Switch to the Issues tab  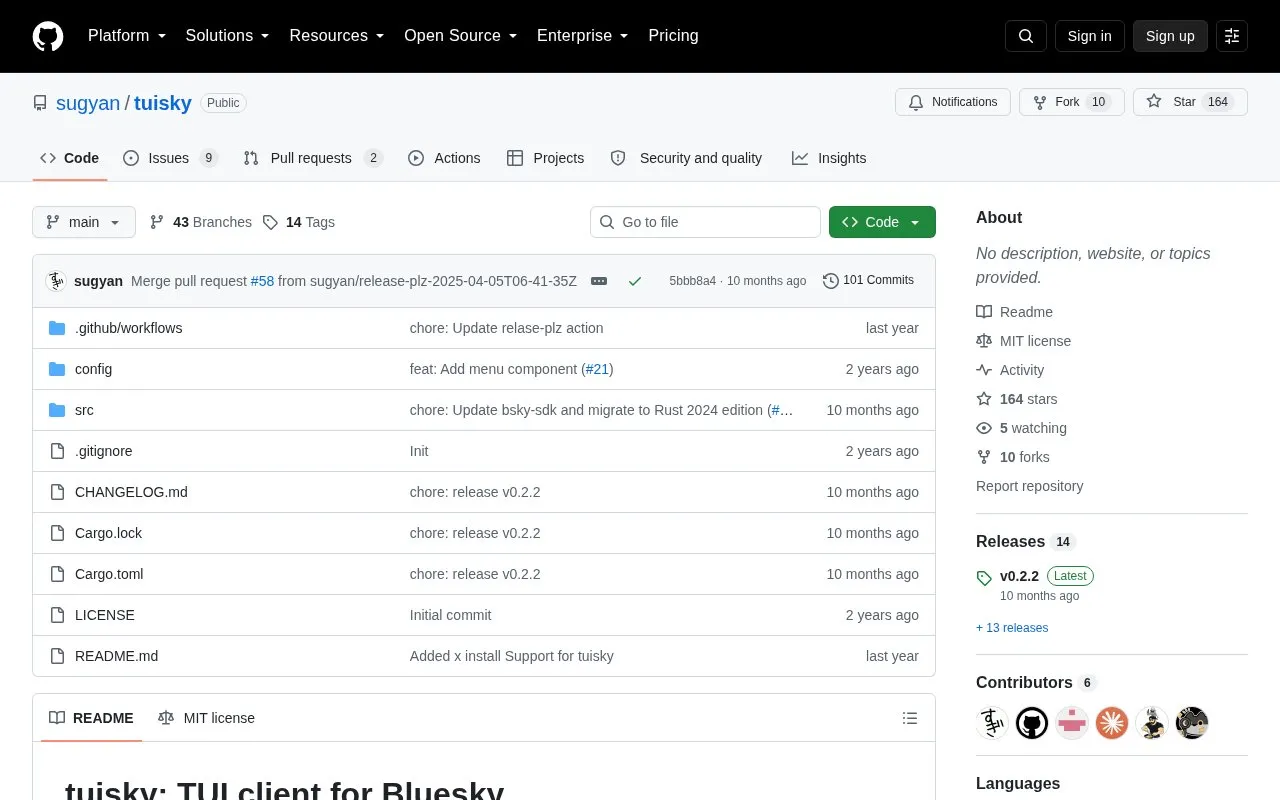click(170, 158)
